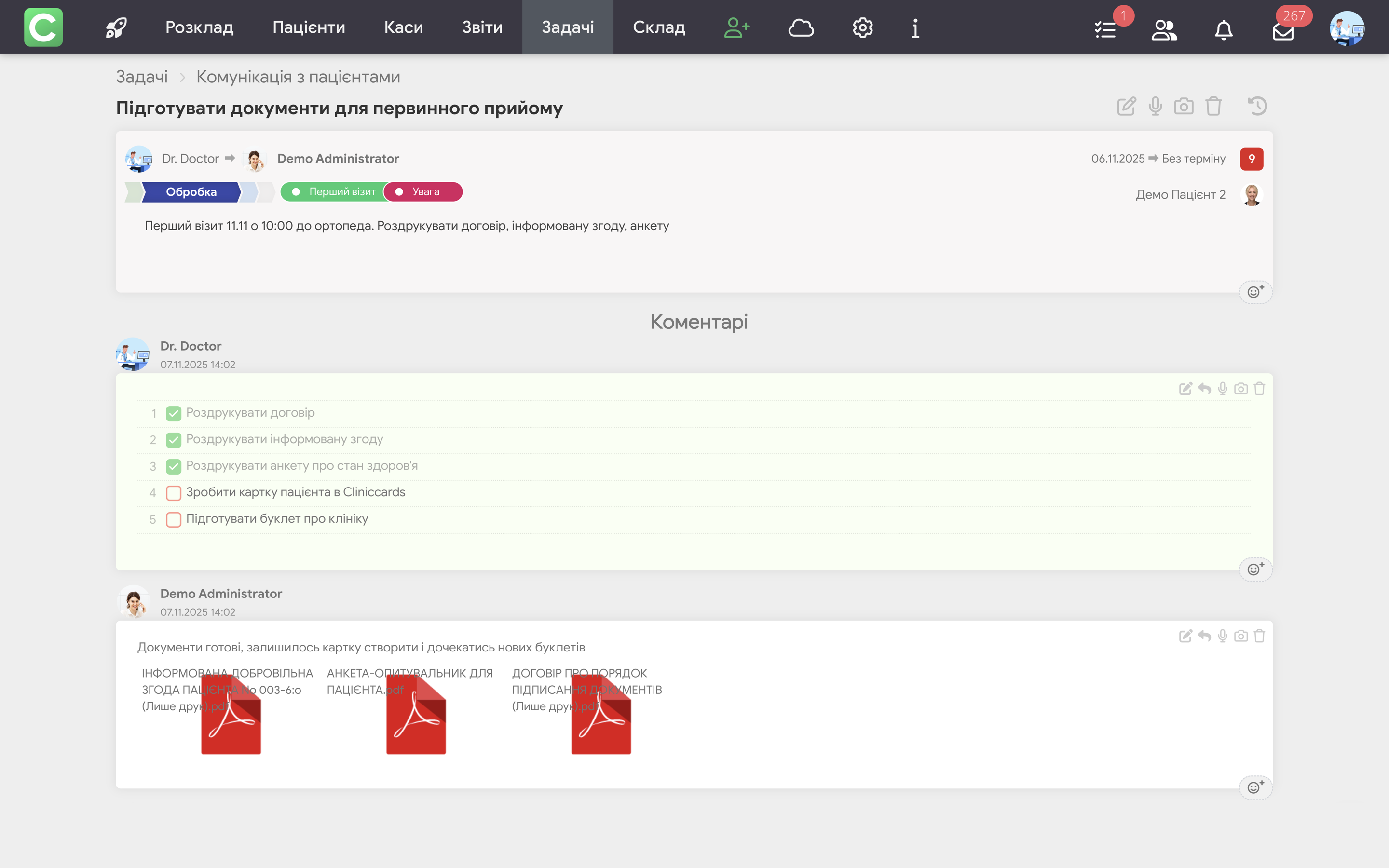Click the add new patient icon
Screen dimensions: 1389x868
pyautogui.click(x=736, y=27)
